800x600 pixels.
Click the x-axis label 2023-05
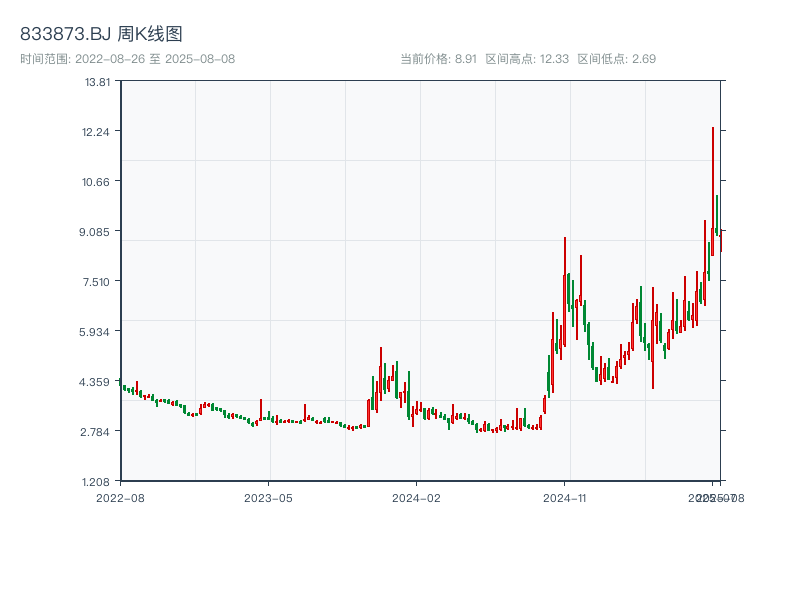(x=268, y=498)
